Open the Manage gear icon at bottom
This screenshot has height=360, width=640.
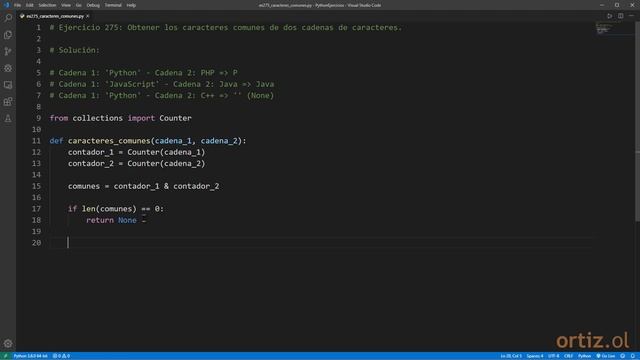click(x=8, y=343)
